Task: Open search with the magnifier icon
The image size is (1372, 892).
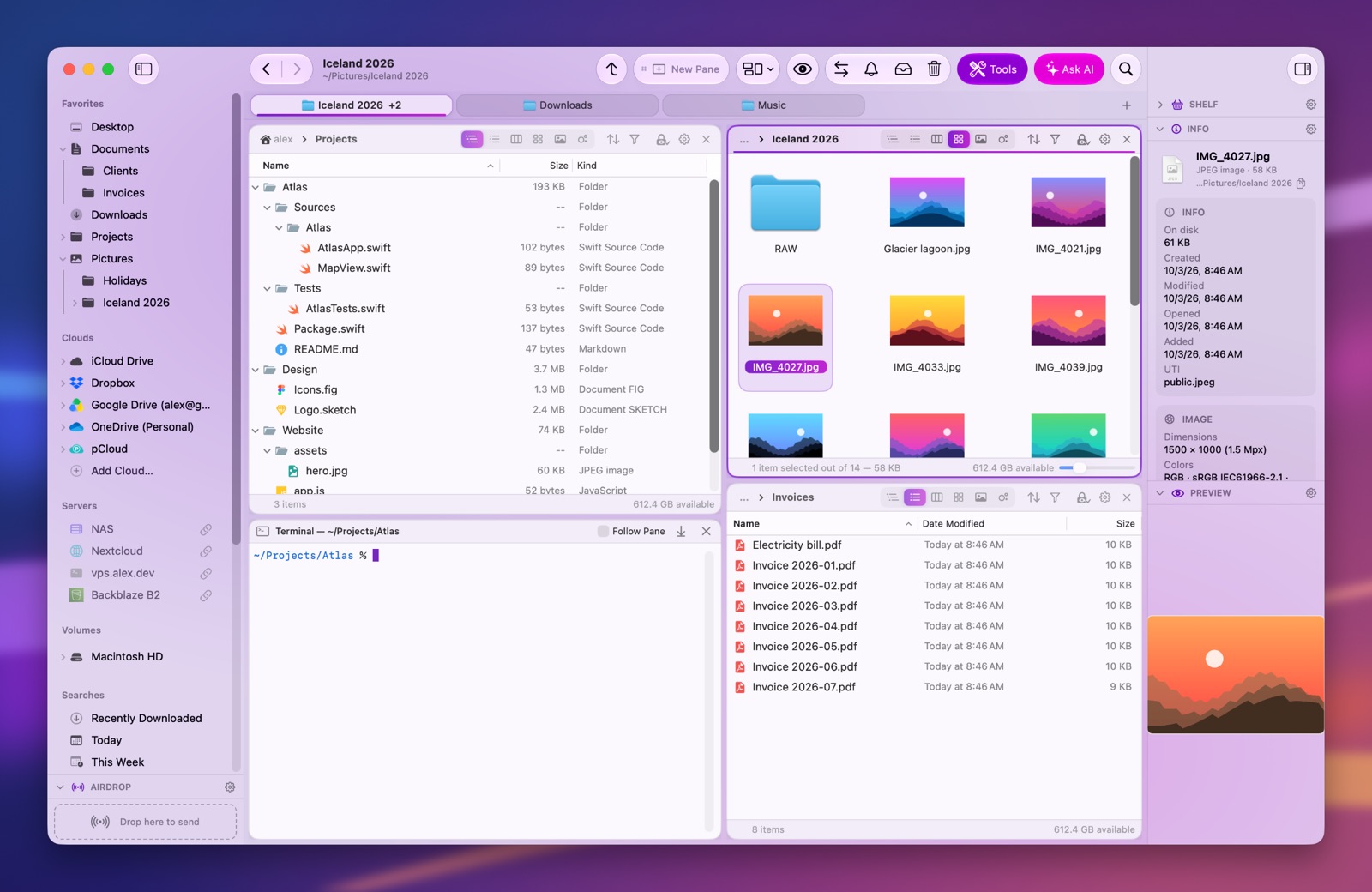Action: pyautogui.click(x=1126, y=69)
